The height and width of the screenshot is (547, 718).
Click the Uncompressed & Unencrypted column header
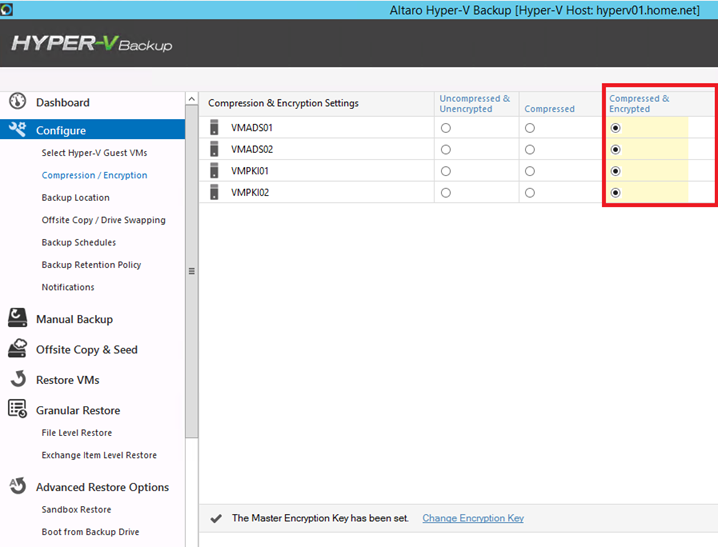[x=475, y=104]
